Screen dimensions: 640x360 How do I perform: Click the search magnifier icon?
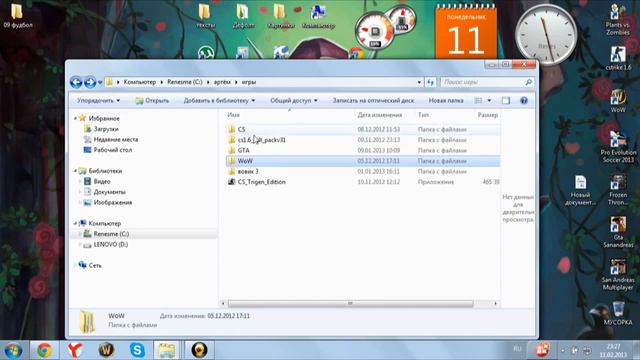tap(528, 82)
